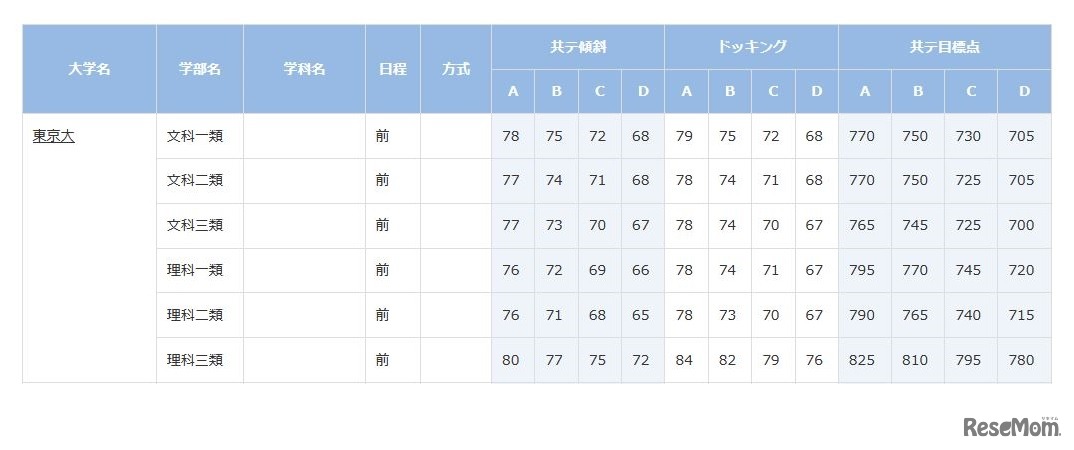Click the 共テ目標点 group header
This screenshot has height=450, width=1074.
[944, 47]
